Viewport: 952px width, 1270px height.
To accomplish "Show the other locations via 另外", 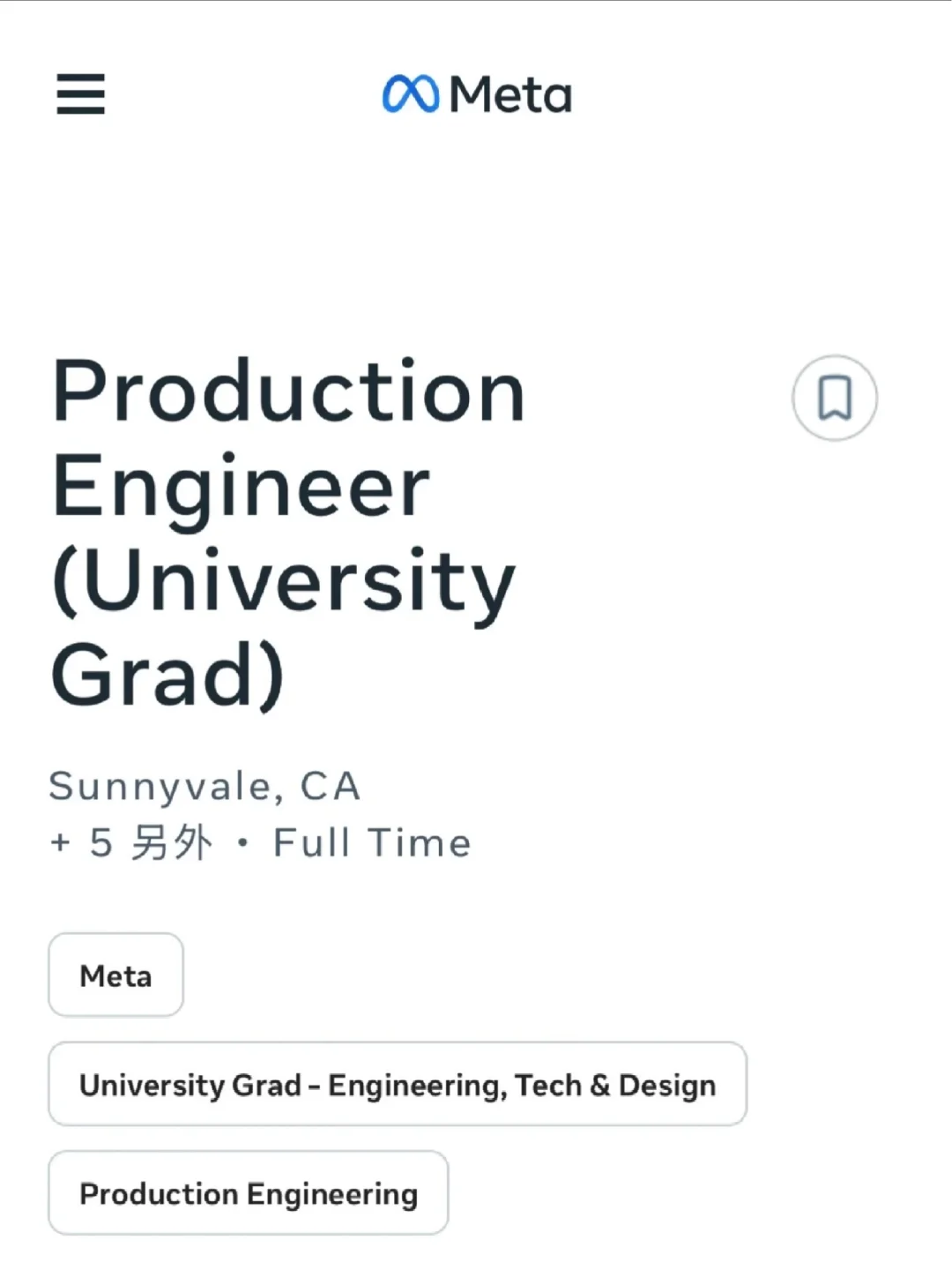I will pyautogui.click(x=172, y=843).
